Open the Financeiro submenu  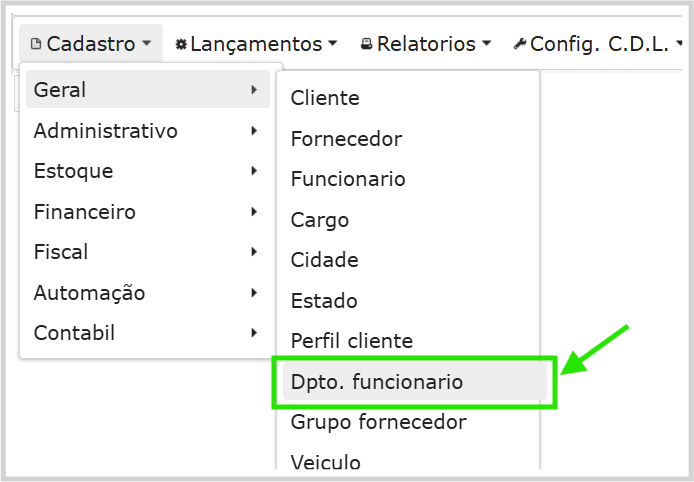85,212
